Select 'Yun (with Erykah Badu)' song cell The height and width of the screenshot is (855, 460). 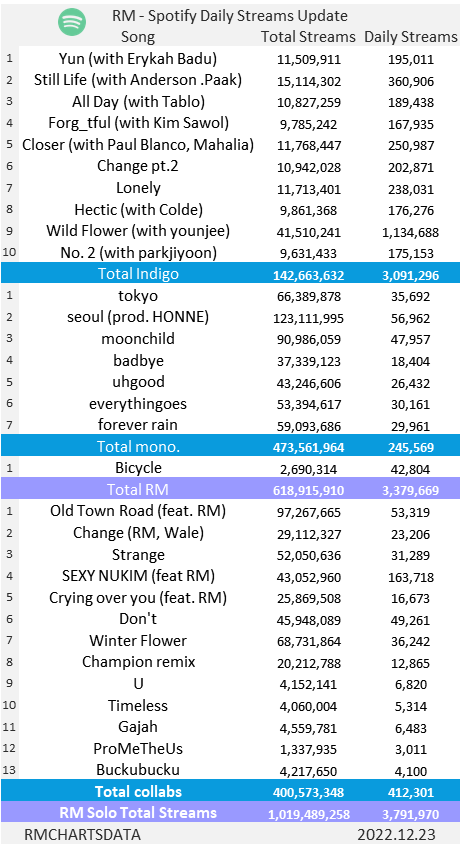[138, 59]
